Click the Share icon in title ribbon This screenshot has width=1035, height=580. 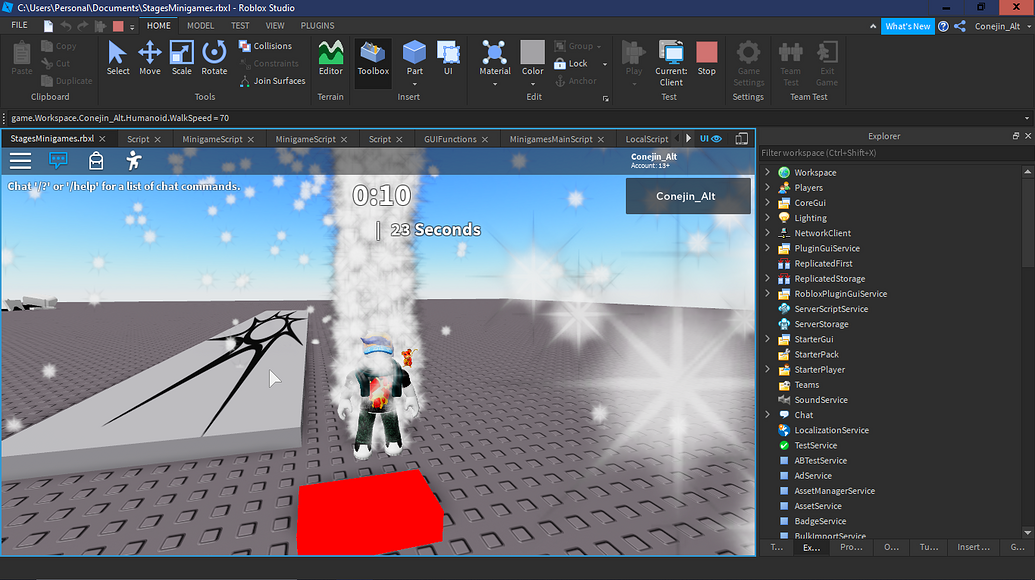(960, 26)
